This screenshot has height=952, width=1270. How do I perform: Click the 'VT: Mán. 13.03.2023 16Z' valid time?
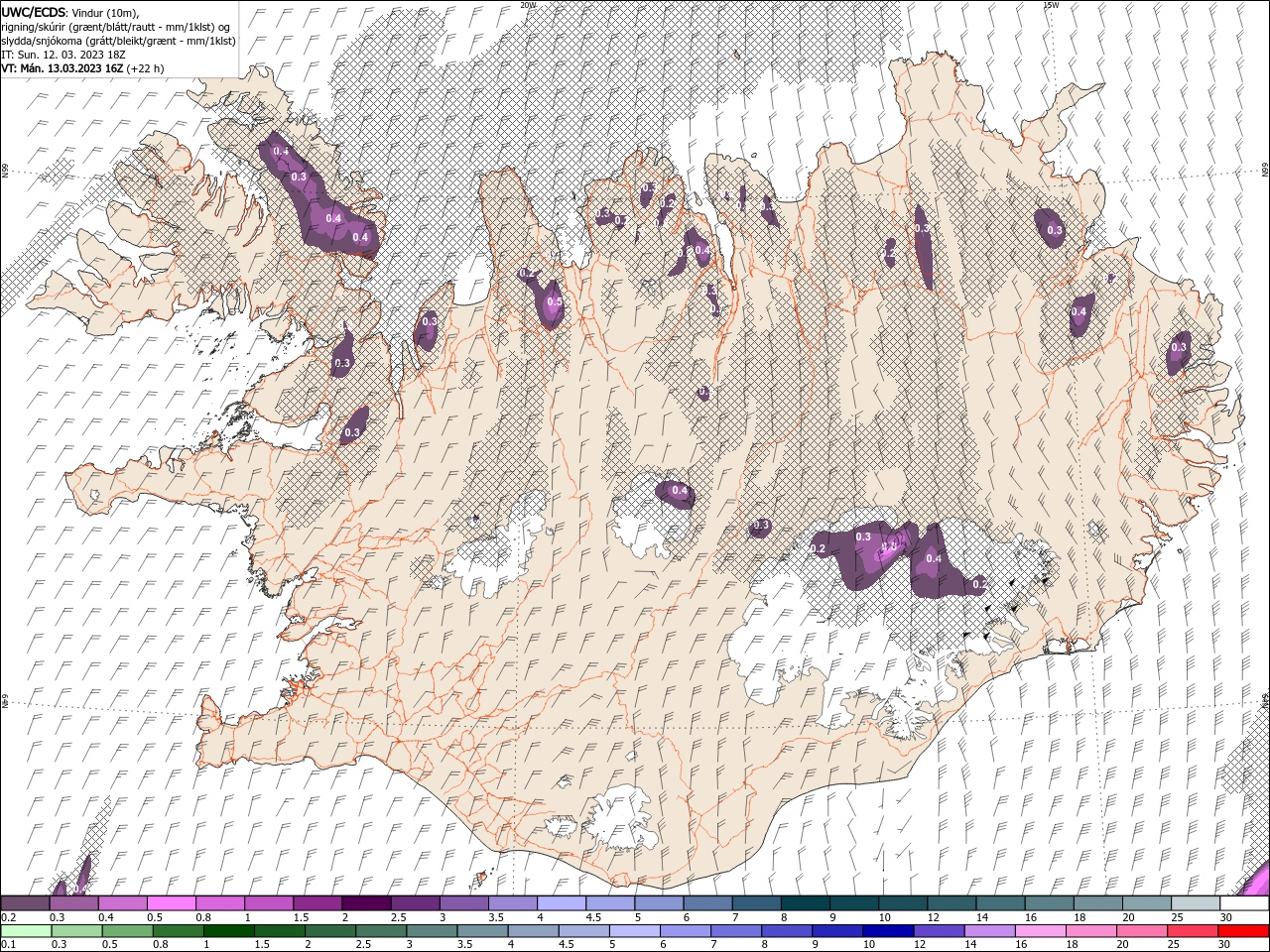[x=63, y=68]
